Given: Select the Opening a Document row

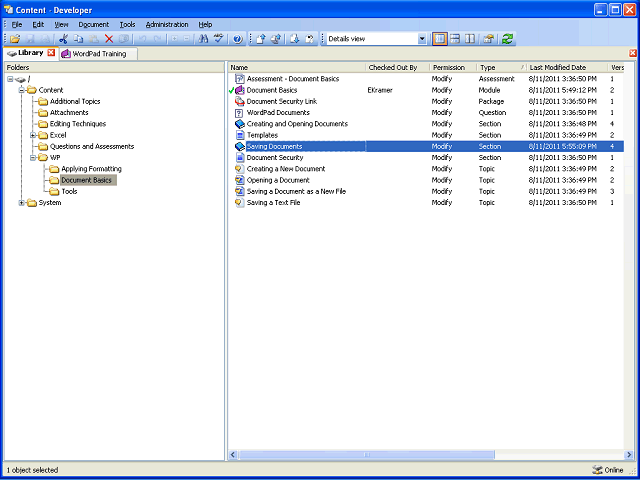Looking at the screenshot, I should click(426, 180).
